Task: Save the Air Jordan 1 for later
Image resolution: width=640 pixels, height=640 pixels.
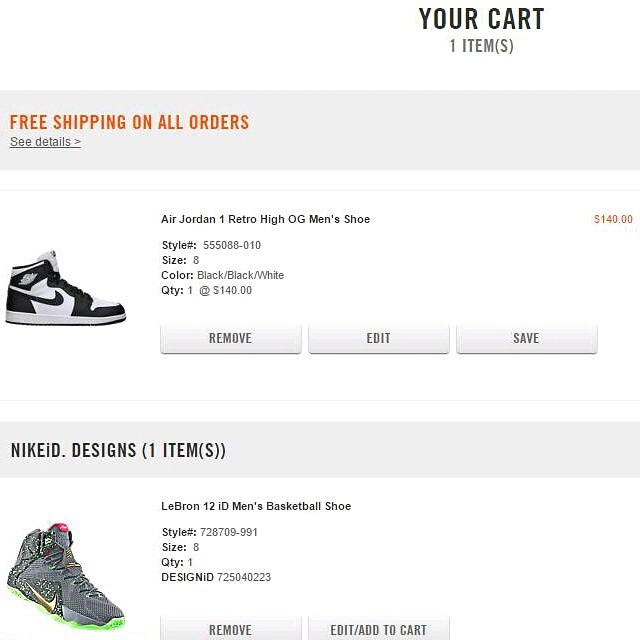Action: point(526,339)
